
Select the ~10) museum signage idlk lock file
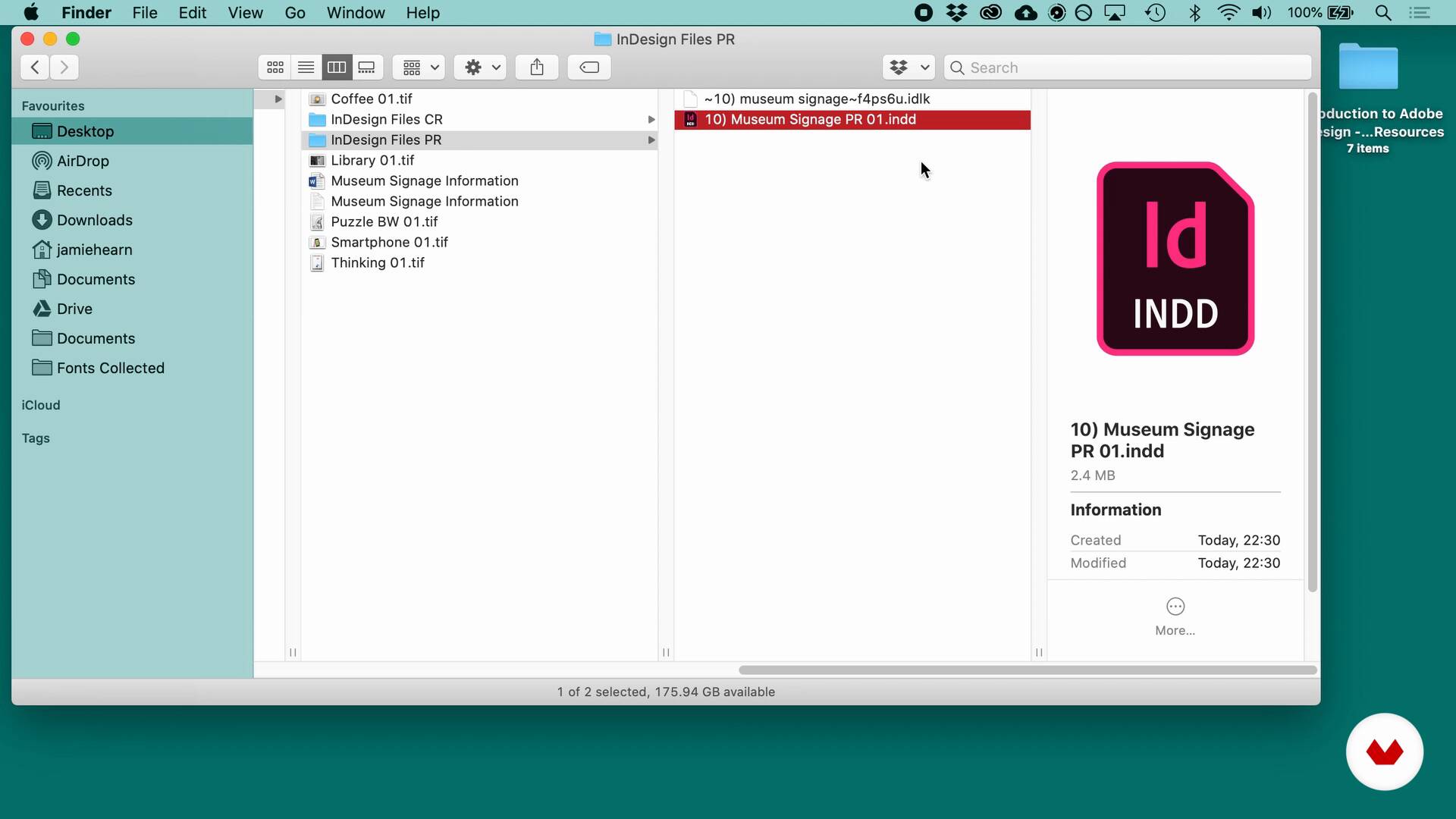coord(852,99)
